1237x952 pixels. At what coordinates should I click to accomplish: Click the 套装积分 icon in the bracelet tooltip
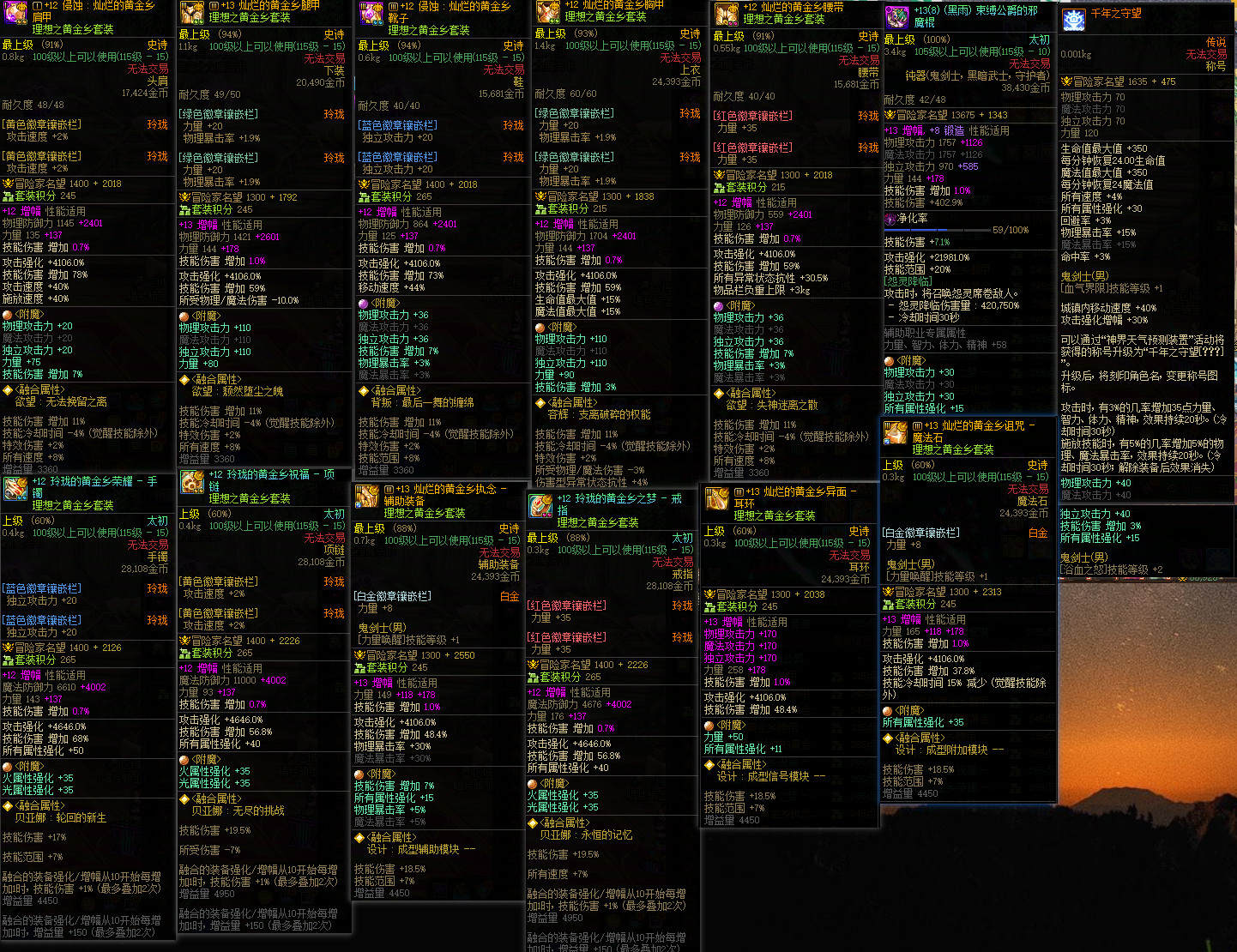[x=9, y=660]
